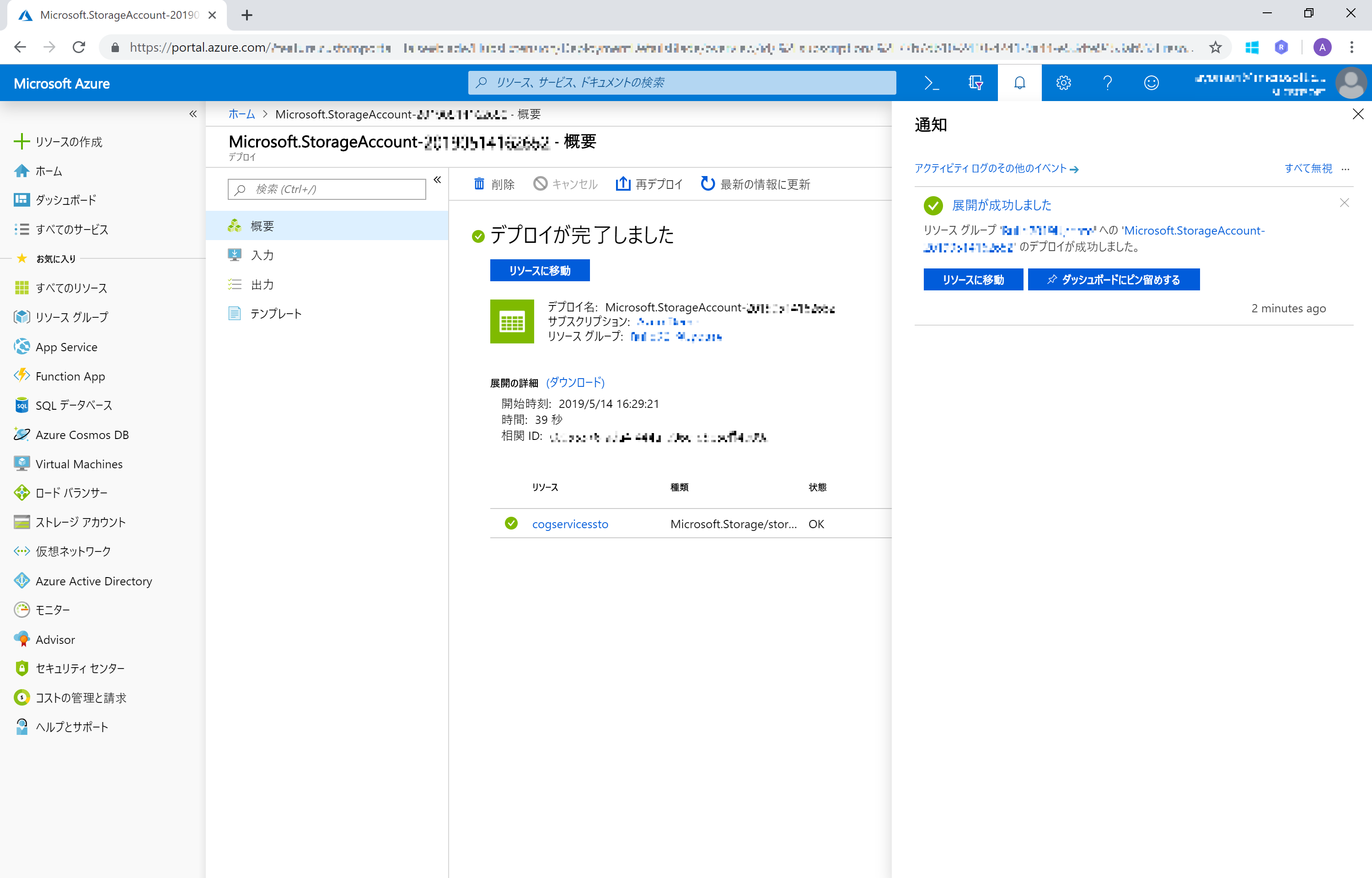Open the portal settings gear
Viewport: 1372px width, 878px height.
pos(1063,83)
